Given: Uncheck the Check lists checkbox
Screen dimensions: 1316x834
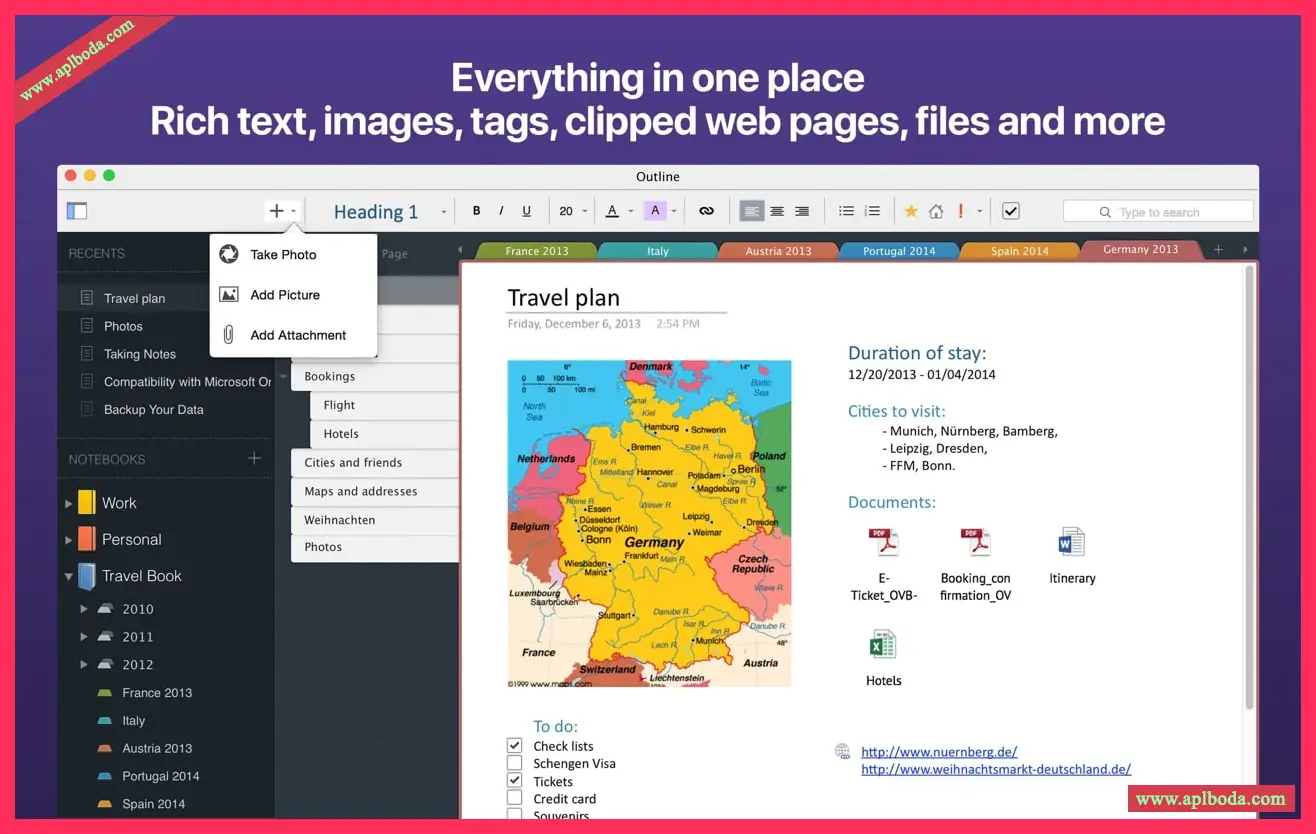Looking at the screenshot, I should click(514, 746).
